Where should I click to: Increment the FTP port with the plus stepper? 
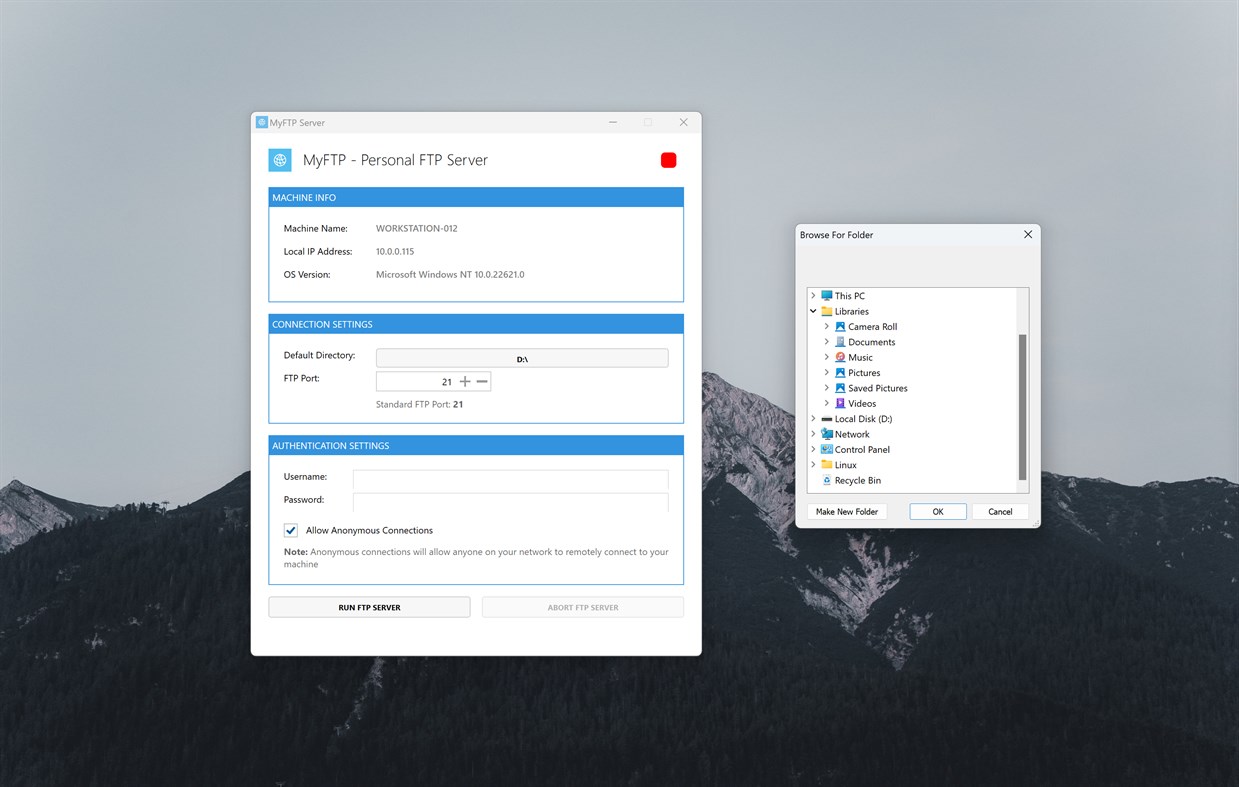466,381
